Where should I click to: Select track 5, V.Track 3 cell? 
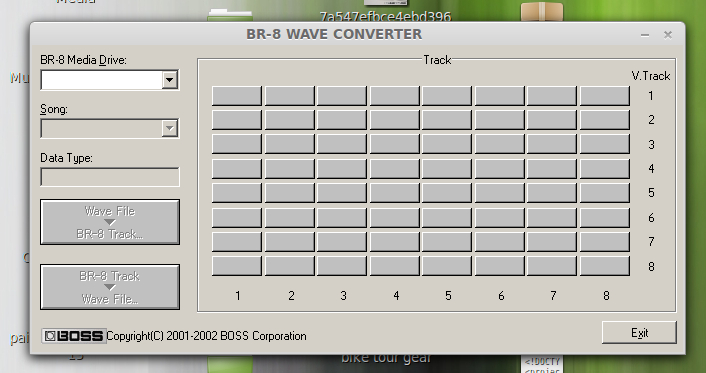coord(447,145)
